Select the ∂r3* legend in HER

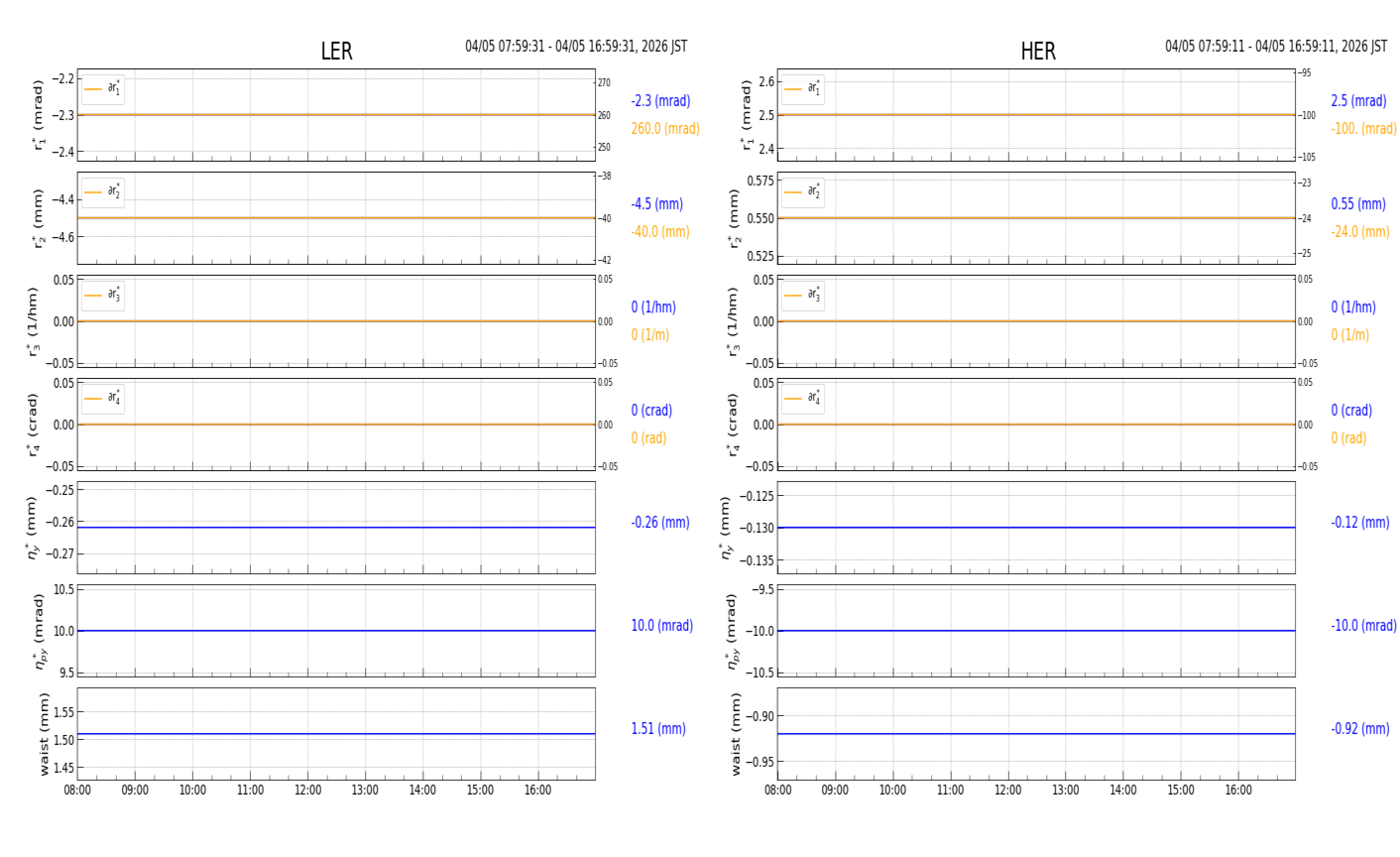pos(803,296)
